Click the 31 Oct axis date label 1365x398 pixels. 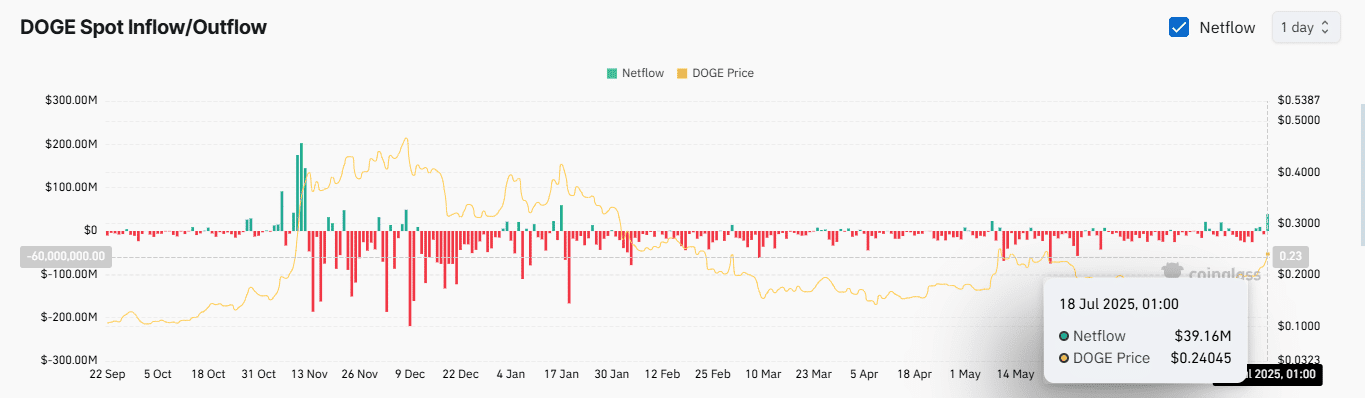pos(259,374)
